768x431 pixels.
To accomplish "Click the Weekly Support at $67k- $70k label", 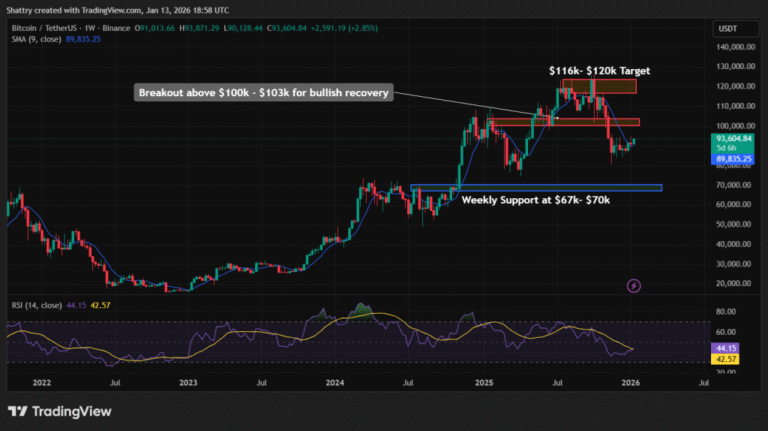I will (534, 200).
